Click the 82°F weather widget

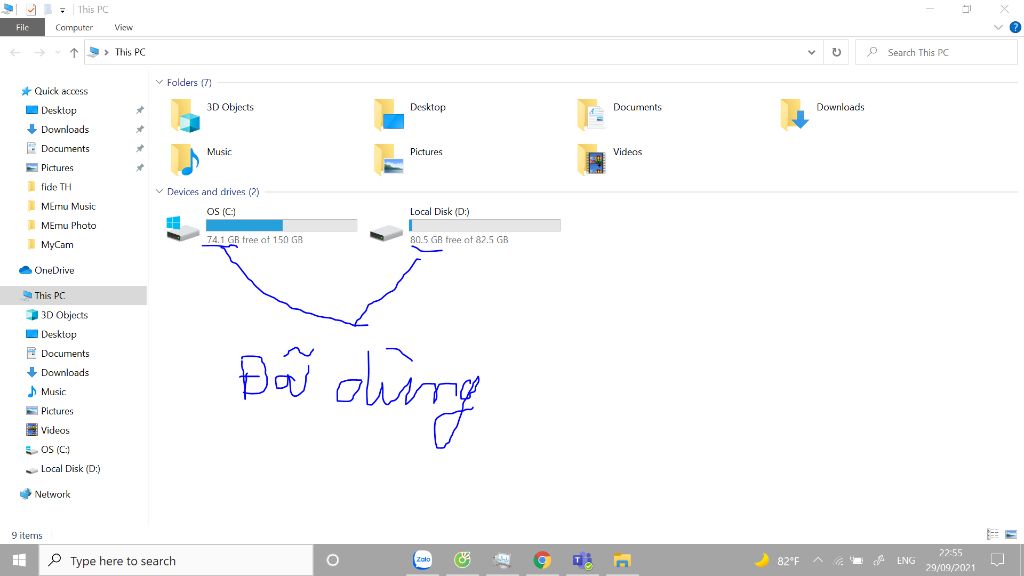point(776,560)
